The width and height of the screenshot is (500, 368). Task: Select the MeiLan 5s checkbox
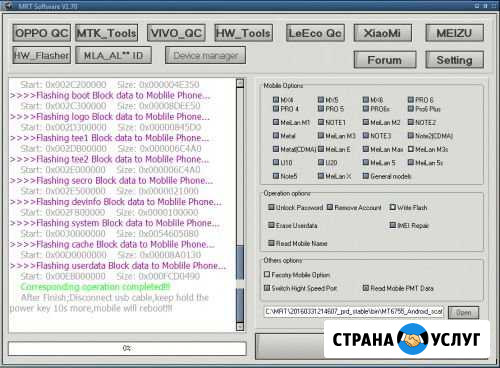pos(411,162)
